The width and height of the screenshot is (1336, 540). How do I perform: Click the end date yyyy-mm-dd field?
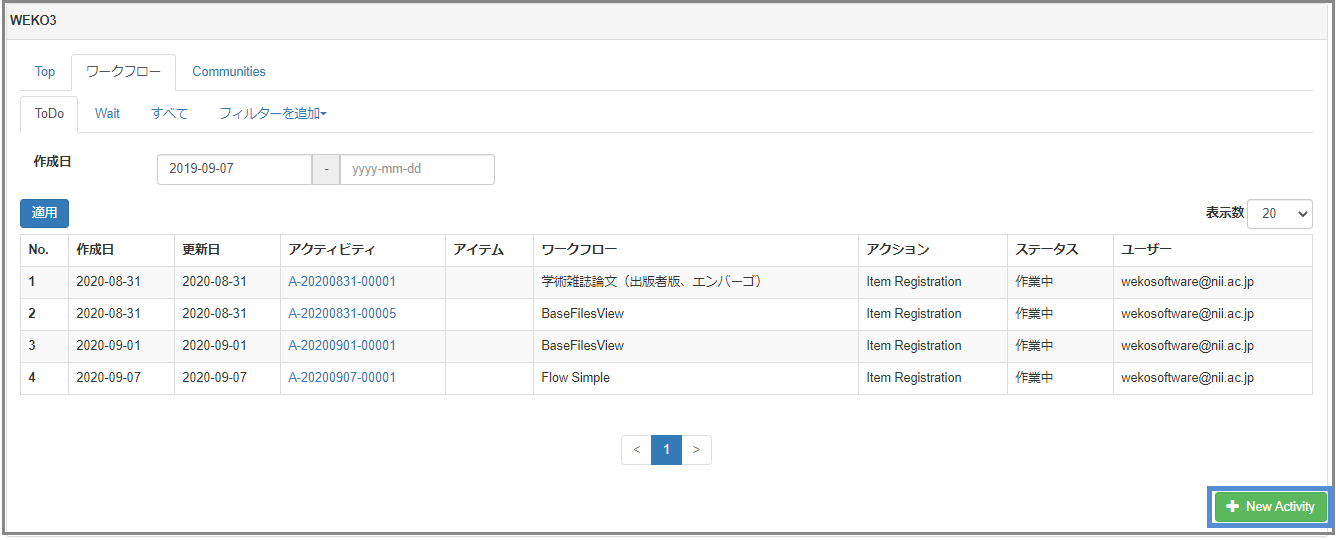pos(417,169)
